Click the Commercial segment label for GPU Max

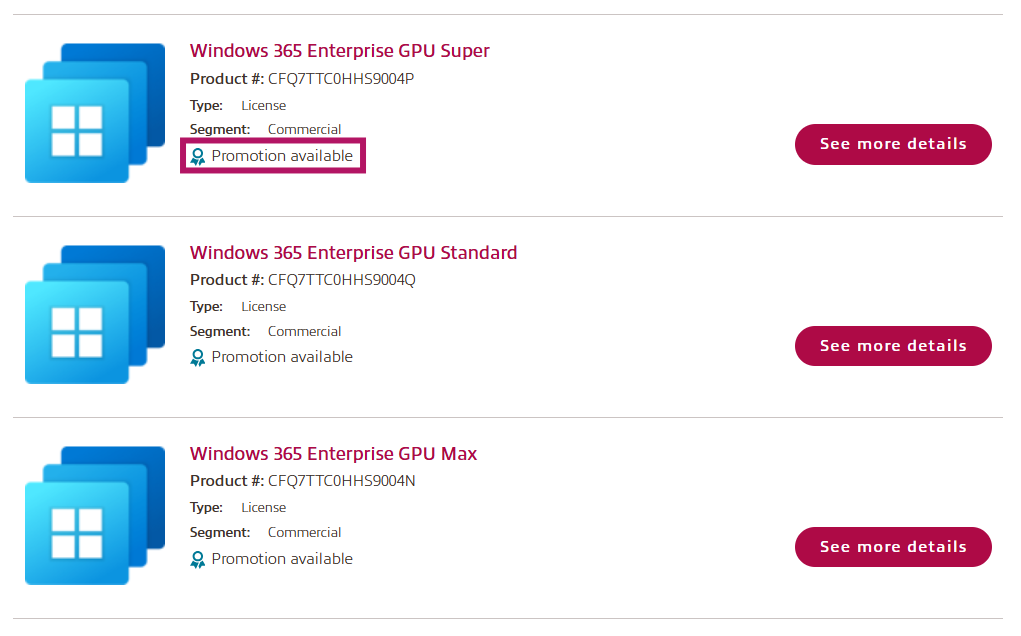304,532
